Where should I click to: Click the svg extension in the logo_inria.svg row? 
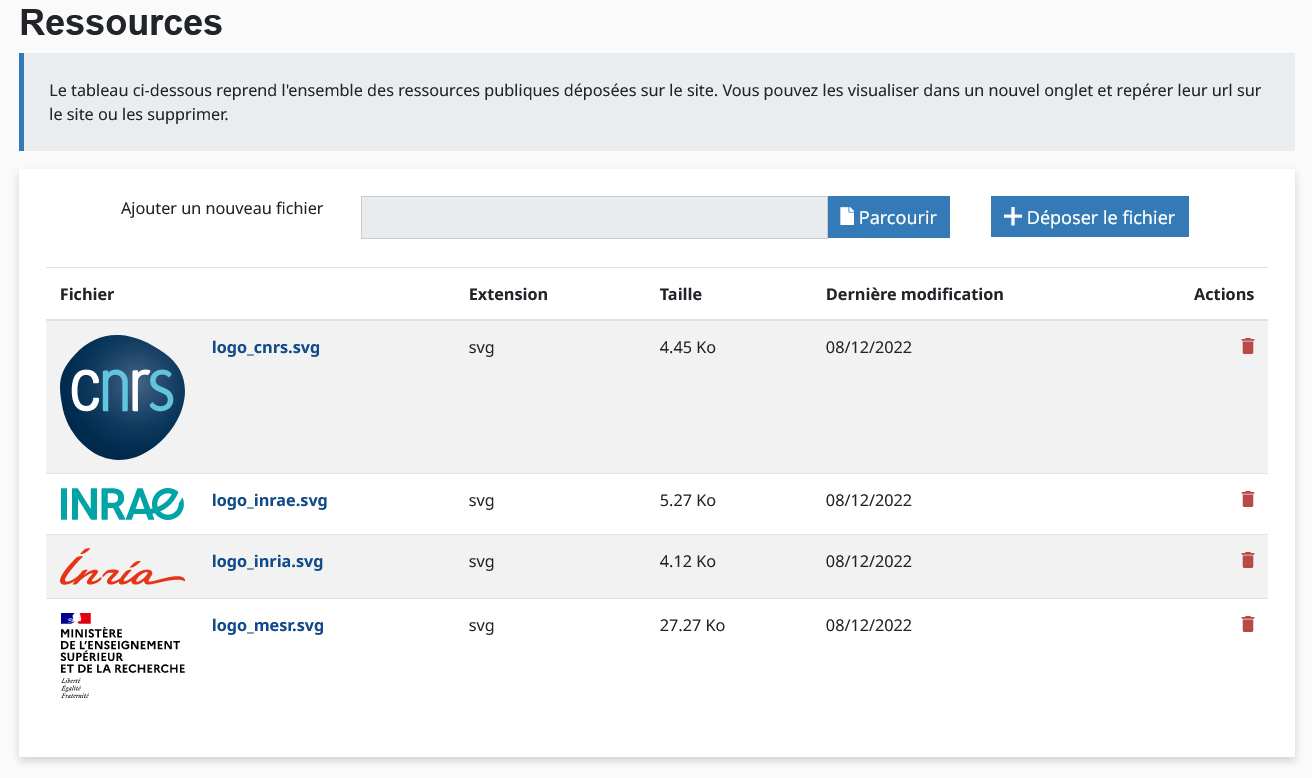pyautogui.click(x=482, y=561)
